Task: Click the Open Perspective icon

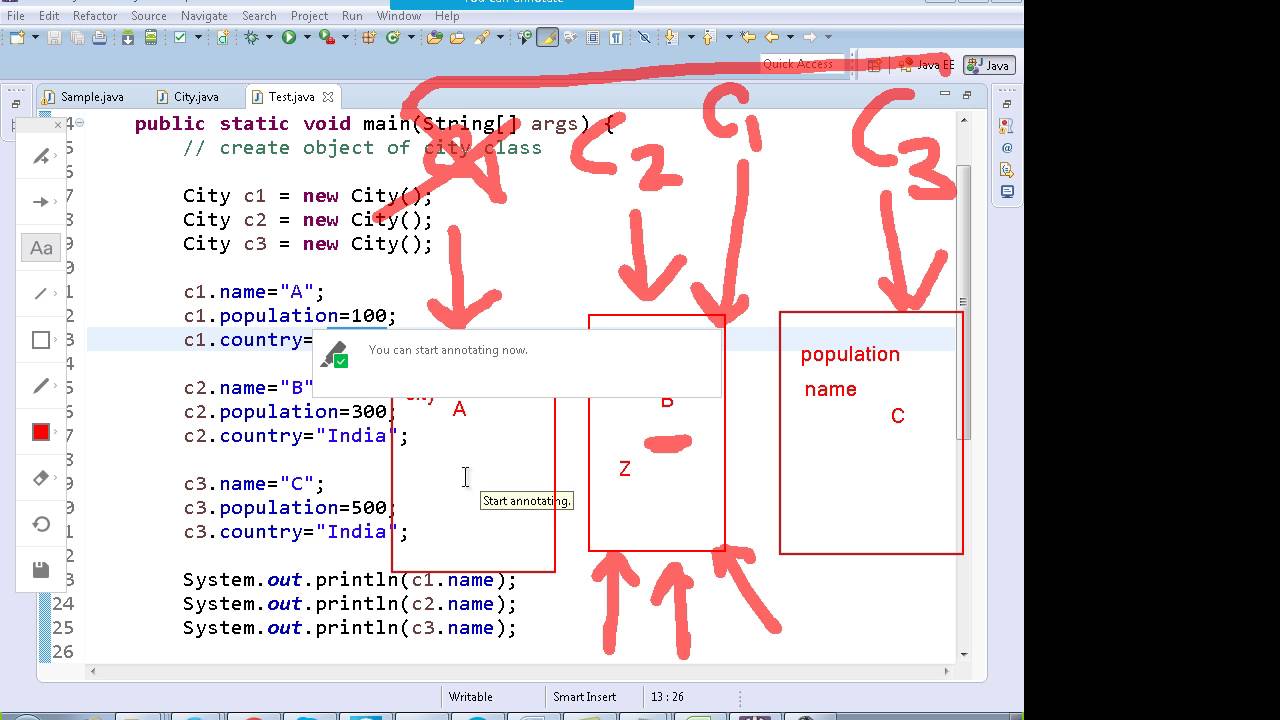Action: 874,65
